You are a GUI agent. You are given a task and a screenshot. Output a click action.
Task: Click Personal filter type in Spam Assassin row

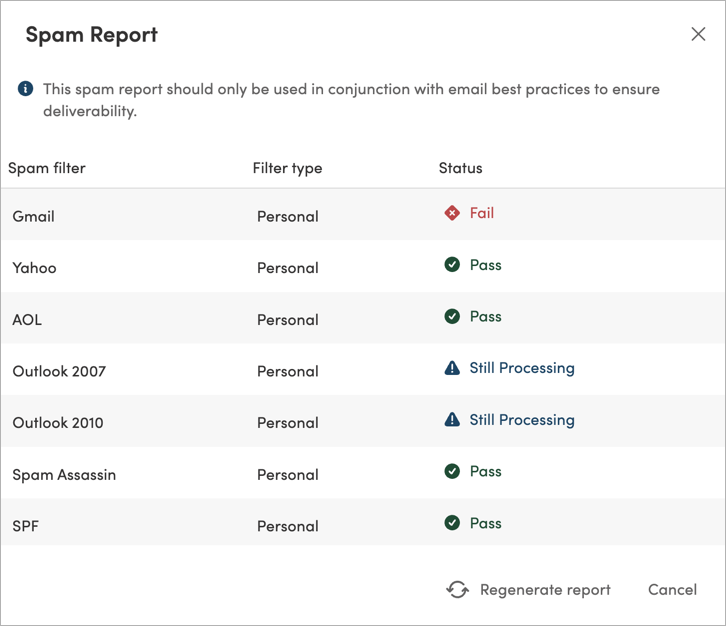click(288, 475)
